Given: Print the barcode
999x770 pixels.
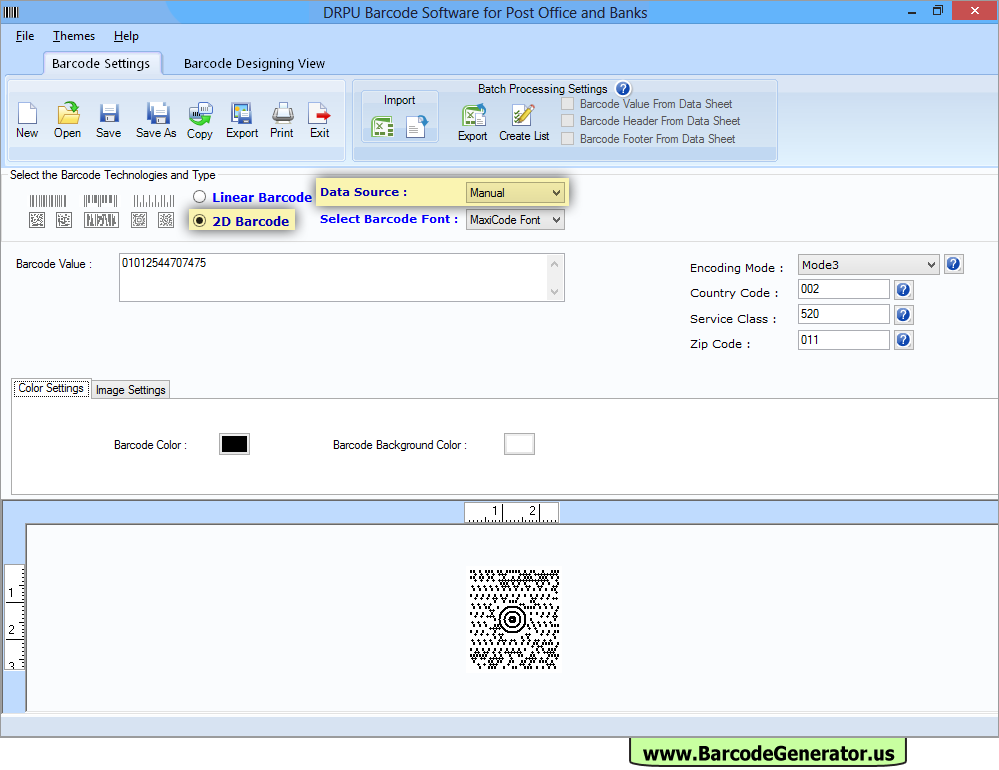Looking at the screenshot, I should point(282,120).
